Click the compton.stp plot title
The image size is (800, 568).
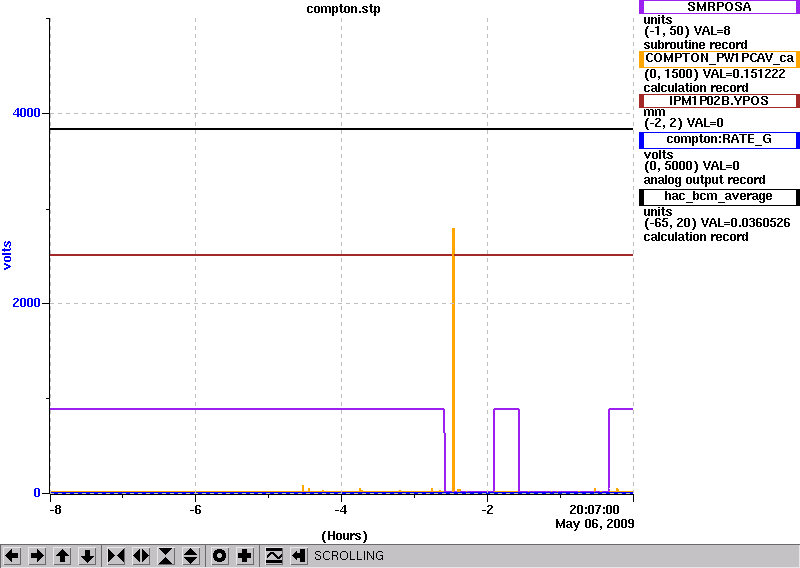343,9
